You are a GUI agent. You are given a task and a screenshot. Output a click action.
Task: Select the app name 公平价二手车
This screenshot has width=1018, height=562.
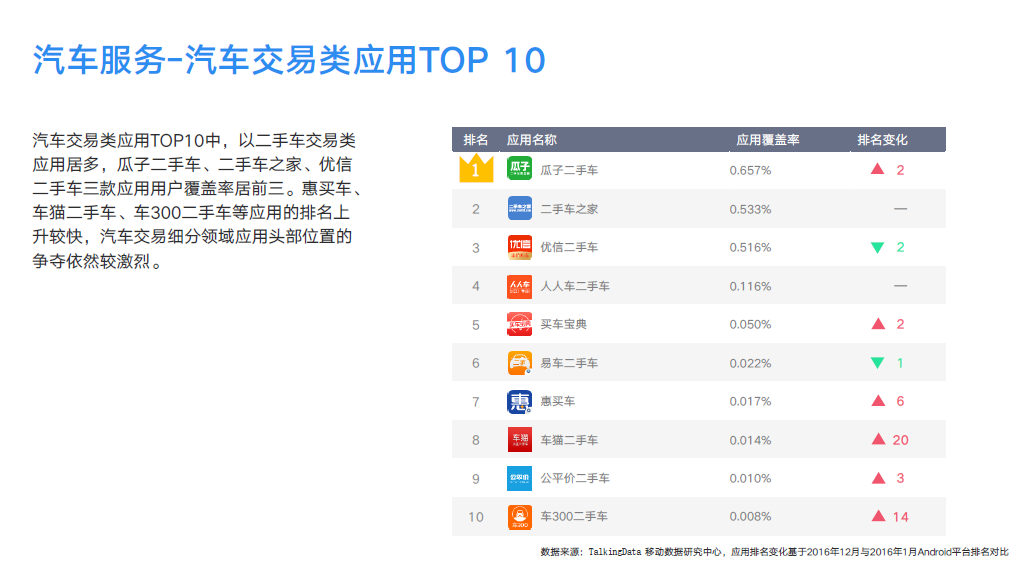click(x=575, y=478)
